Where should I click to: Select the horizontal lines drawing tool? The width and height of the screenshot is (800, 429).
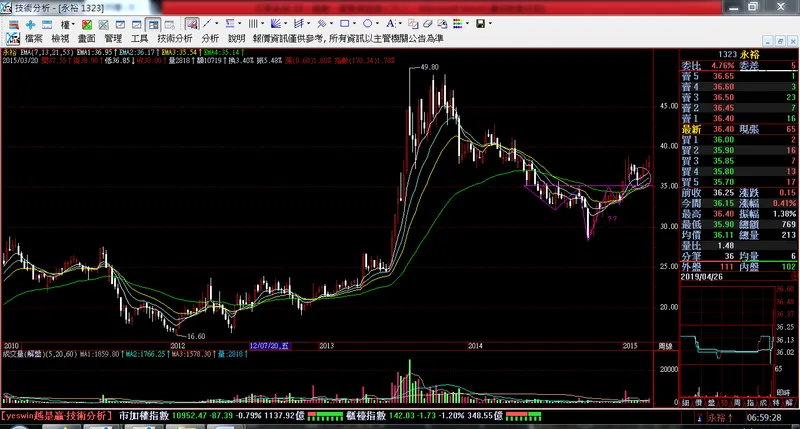click(230, 23)
